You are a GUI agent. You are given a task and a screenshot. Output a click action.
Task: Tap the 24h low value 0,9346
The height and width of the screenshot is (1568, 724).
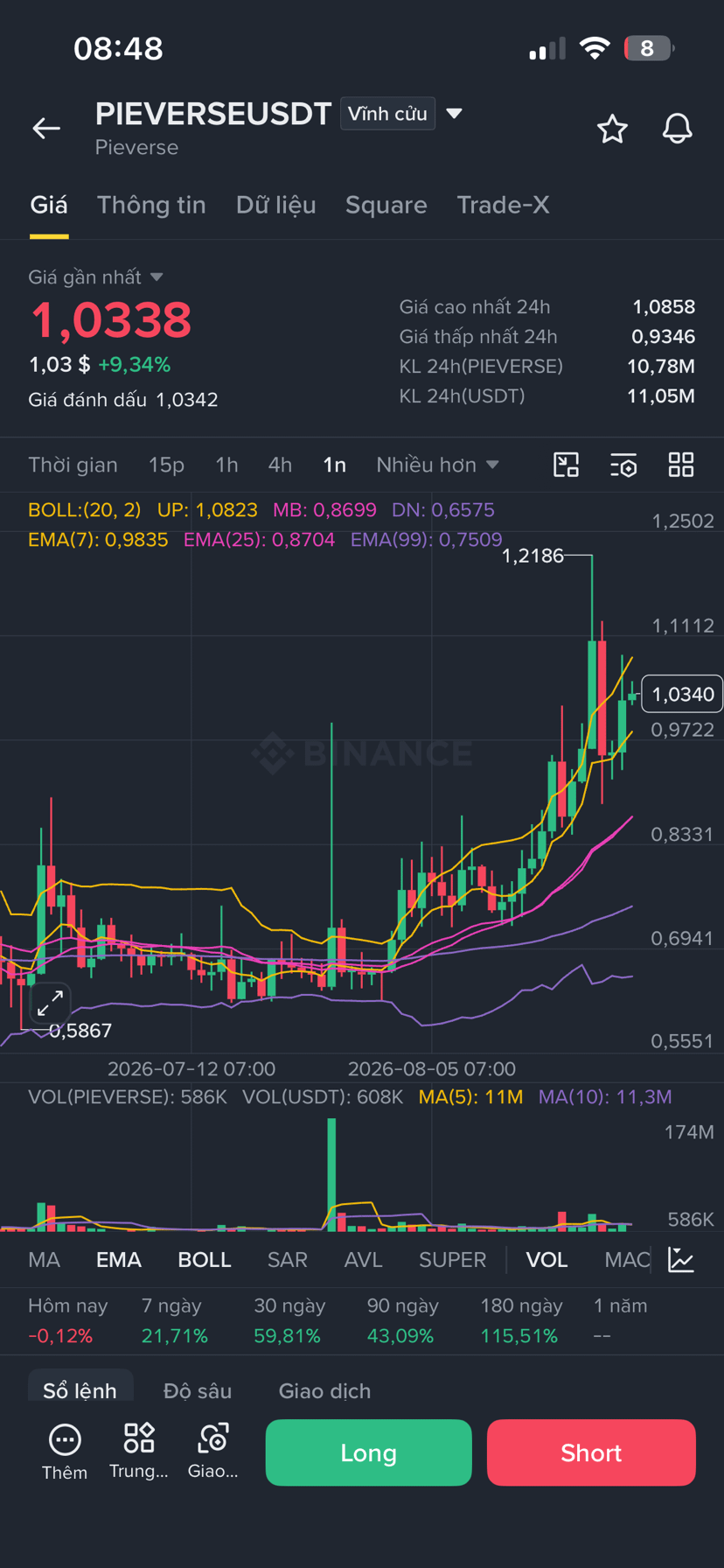coord(664,337)
